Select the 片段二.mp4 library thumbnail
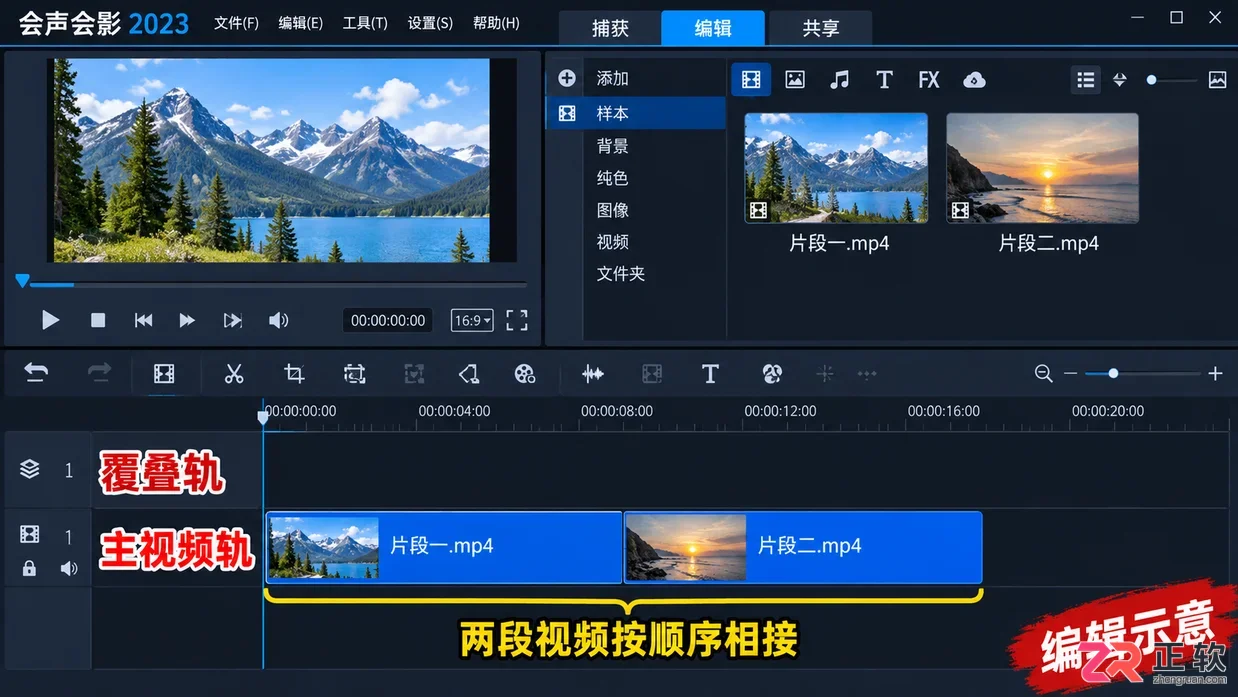This screenshot has width=1238, height=697. (x=1042, y=167)
